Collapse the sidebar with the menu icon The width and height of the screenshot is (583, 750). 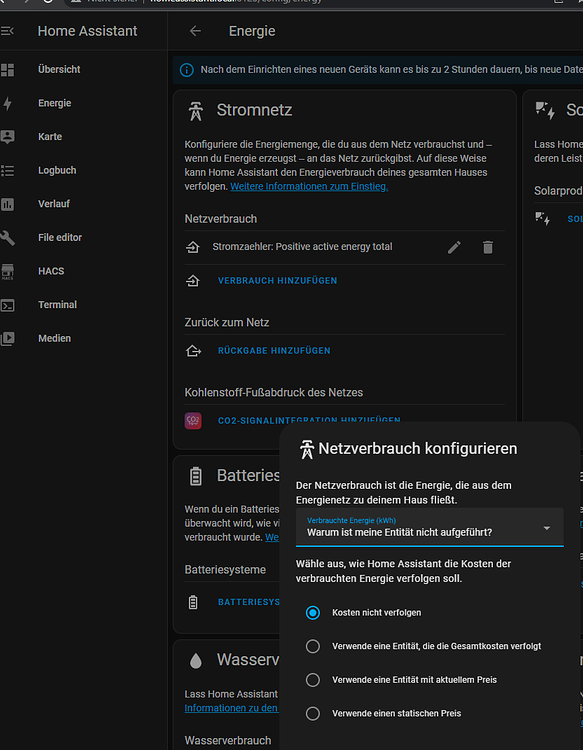(x=7, y=31)
